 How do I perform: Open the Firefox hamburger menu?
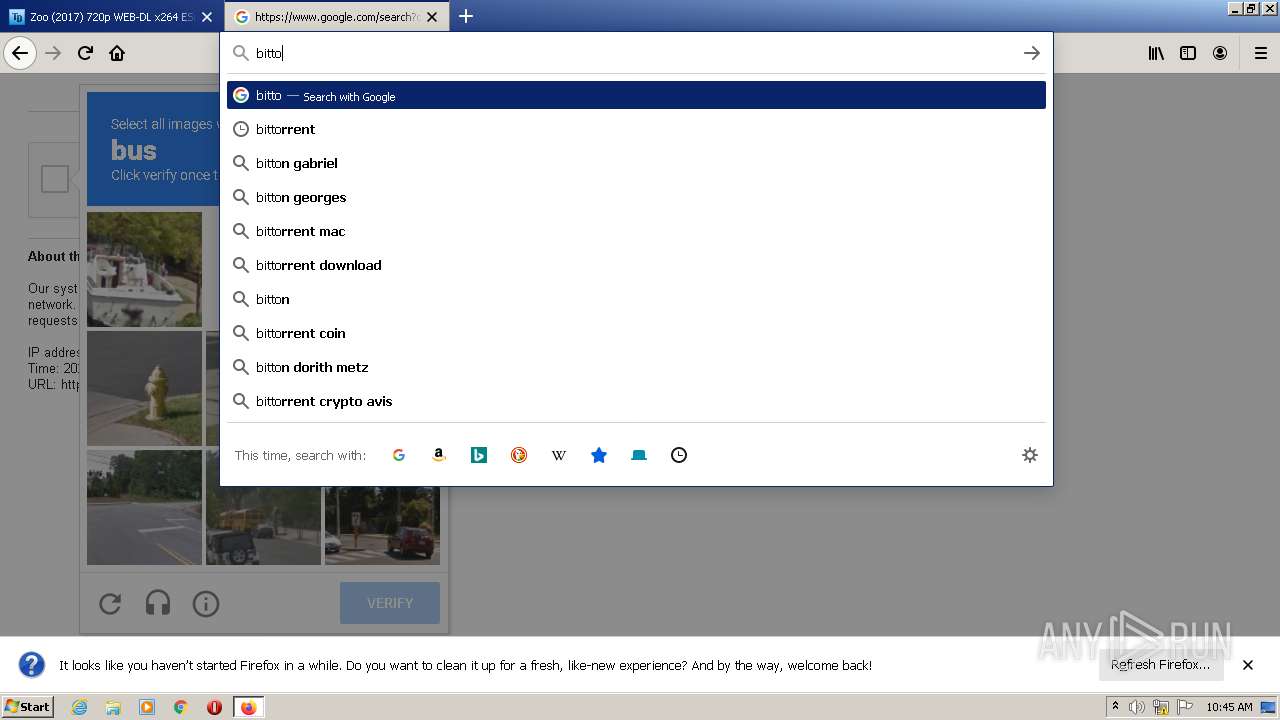(x=1261, y=53)
